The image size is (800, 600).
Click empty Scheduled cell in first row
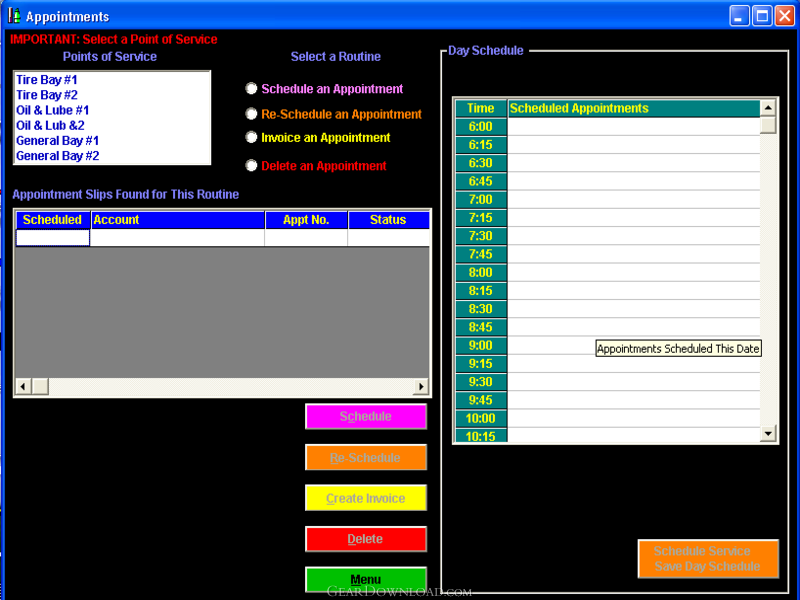click(x=53, y=238)
